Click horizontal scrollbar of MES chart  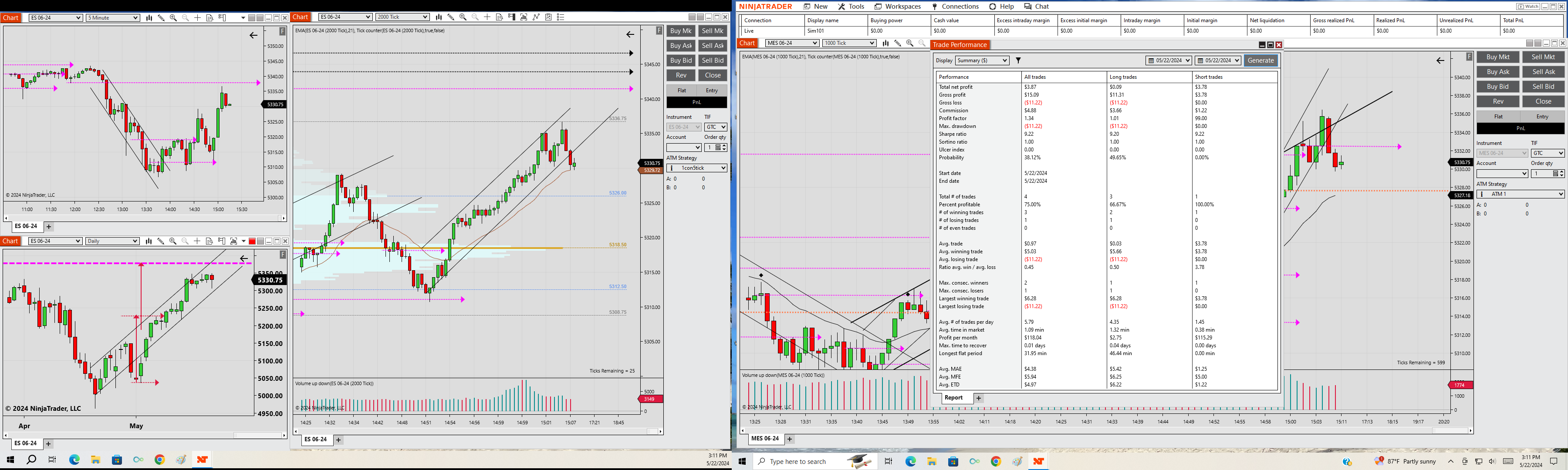click(x=1107, y=430)
